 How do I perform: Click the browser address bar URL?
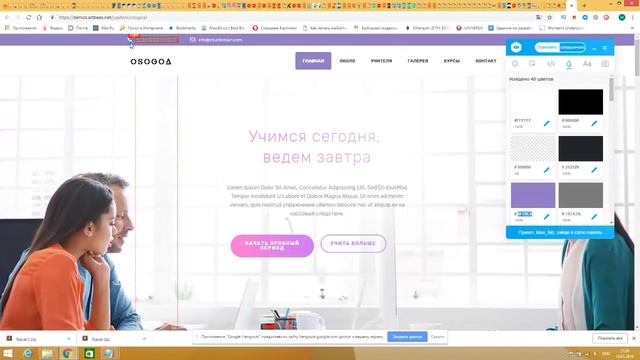coord(103,18)
